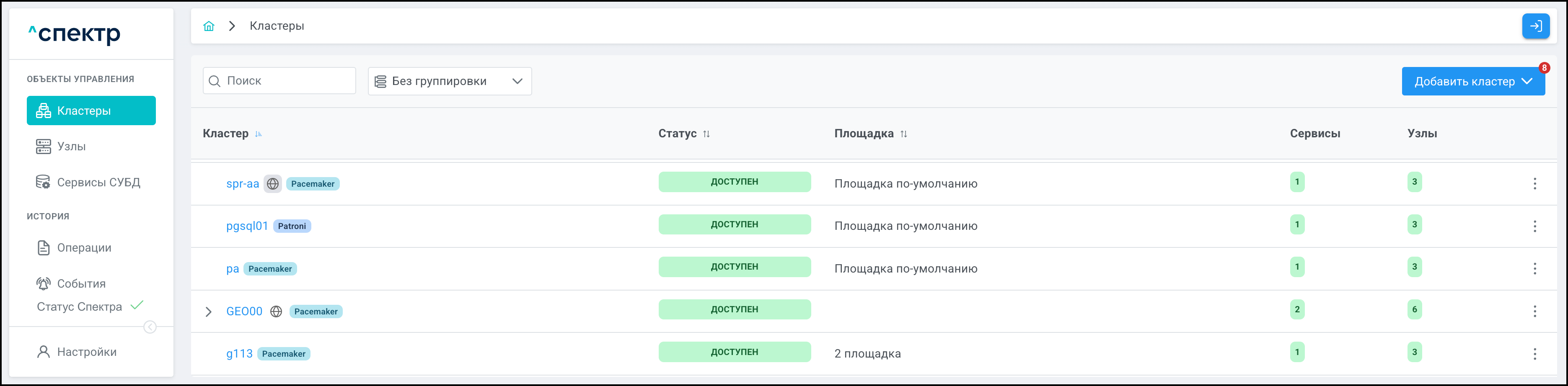The height and width of the screenshot is (386, 1568).
Task: Open Сервисы СУБД in the sidebar
Action: [98, 183]
